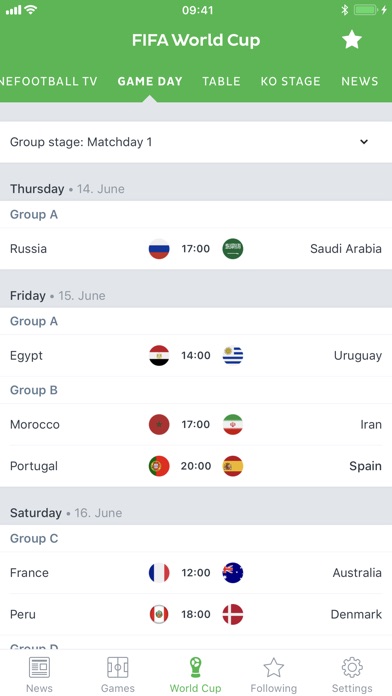Open the Egypt vs Uruguay match
Viewport: 392px width, 696px height.
[196, 356]
